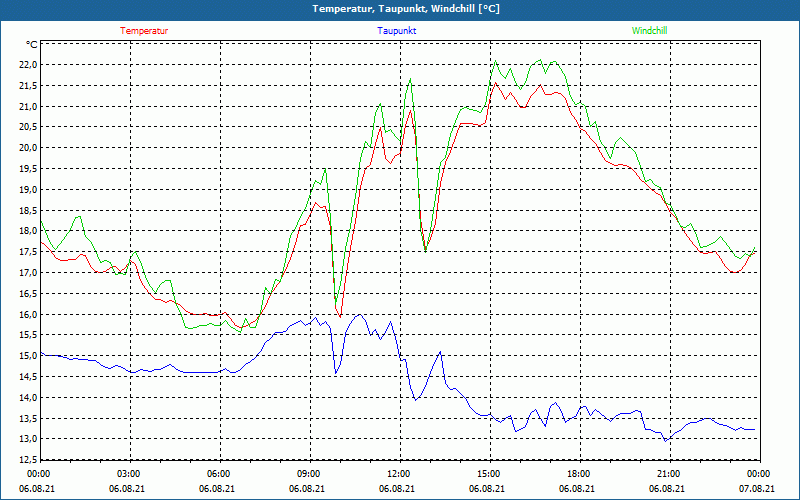Viewport: 800px width, 500px height.
Task: Click the '16,0' y-axis value
Action: (28, 315)
